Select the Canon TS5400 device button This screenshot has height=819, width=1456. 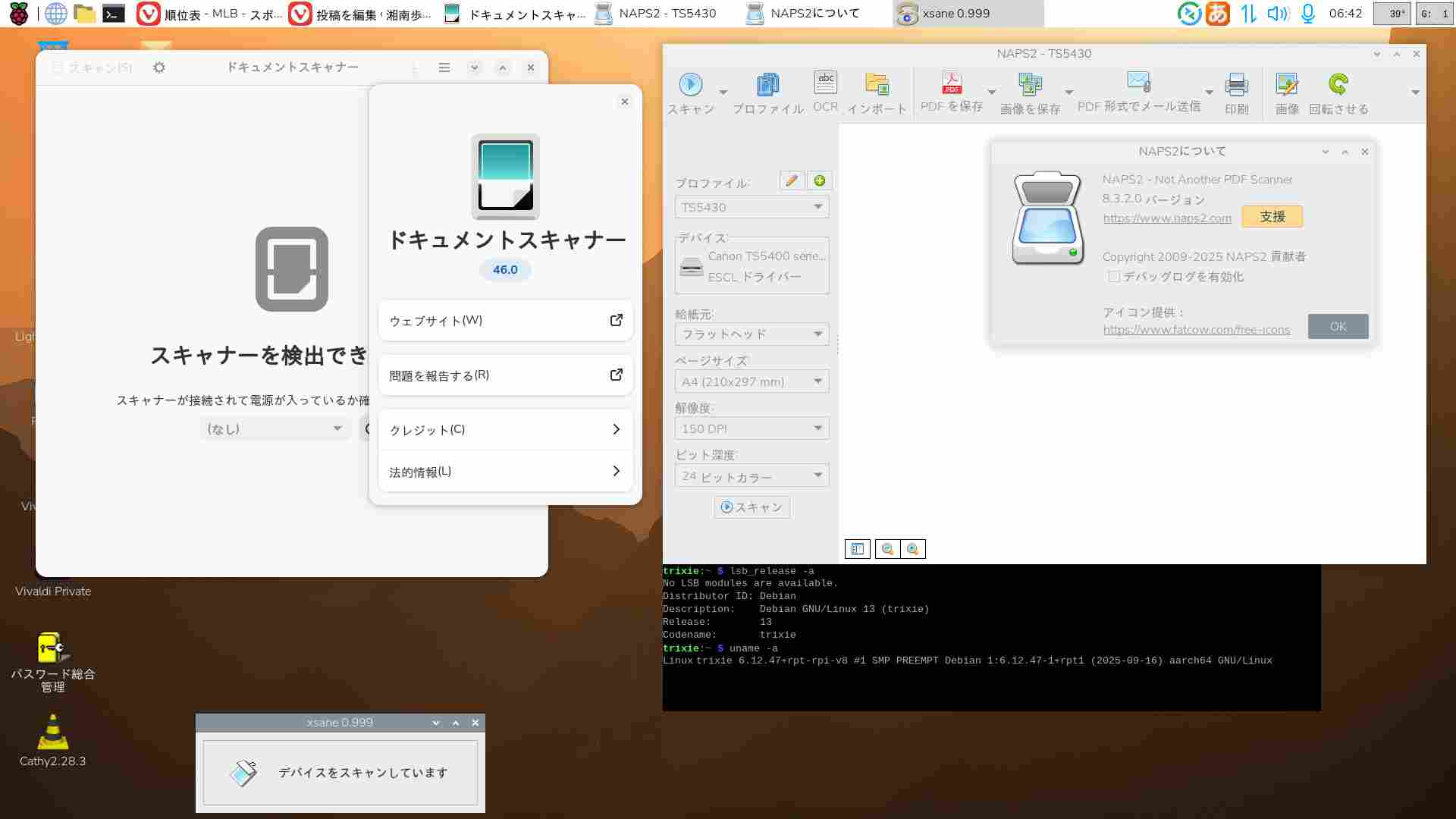point(752,266)
